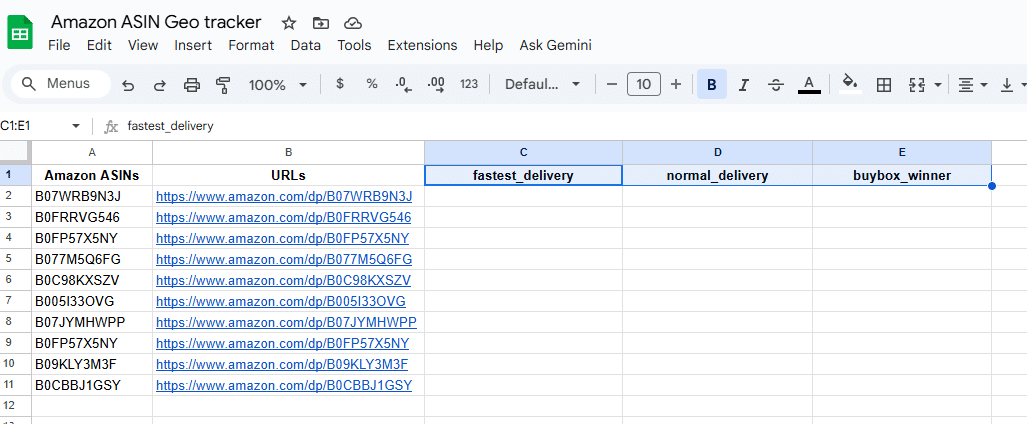Click the move to folder icon
The image size is (1027, 424).
(320, 22)
